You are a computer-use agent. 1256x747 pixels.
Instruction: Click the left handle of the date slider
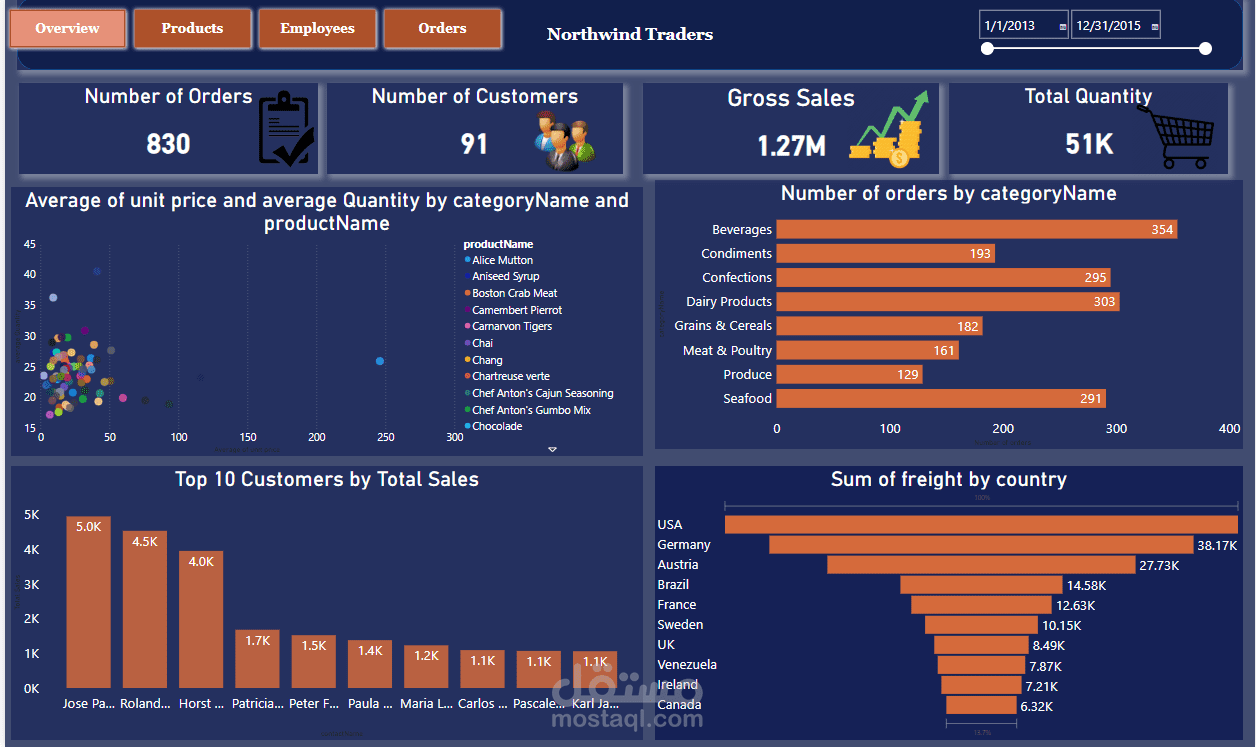pos(987,48)
